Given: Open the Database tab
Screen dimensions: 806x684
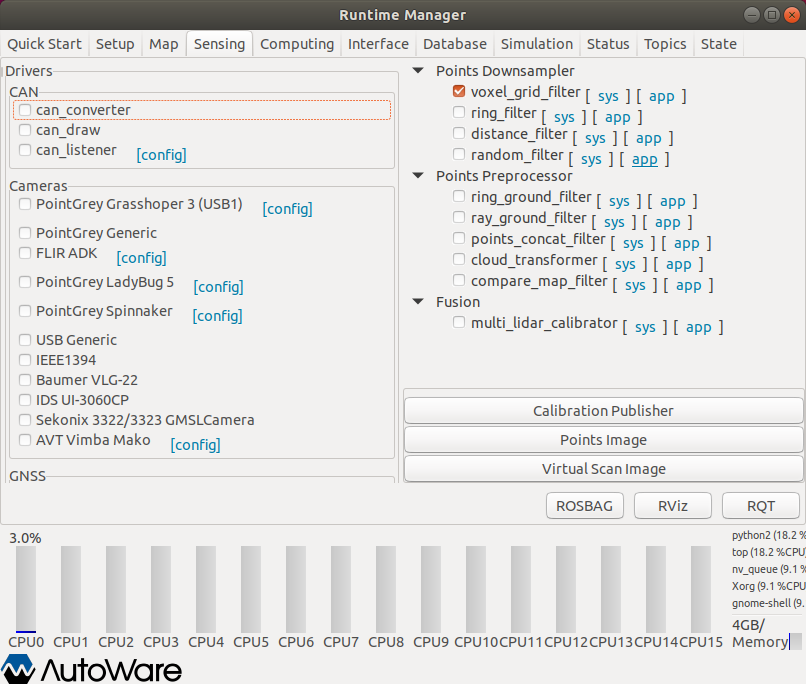Looking at the screenshot, I should coord(455,44).
